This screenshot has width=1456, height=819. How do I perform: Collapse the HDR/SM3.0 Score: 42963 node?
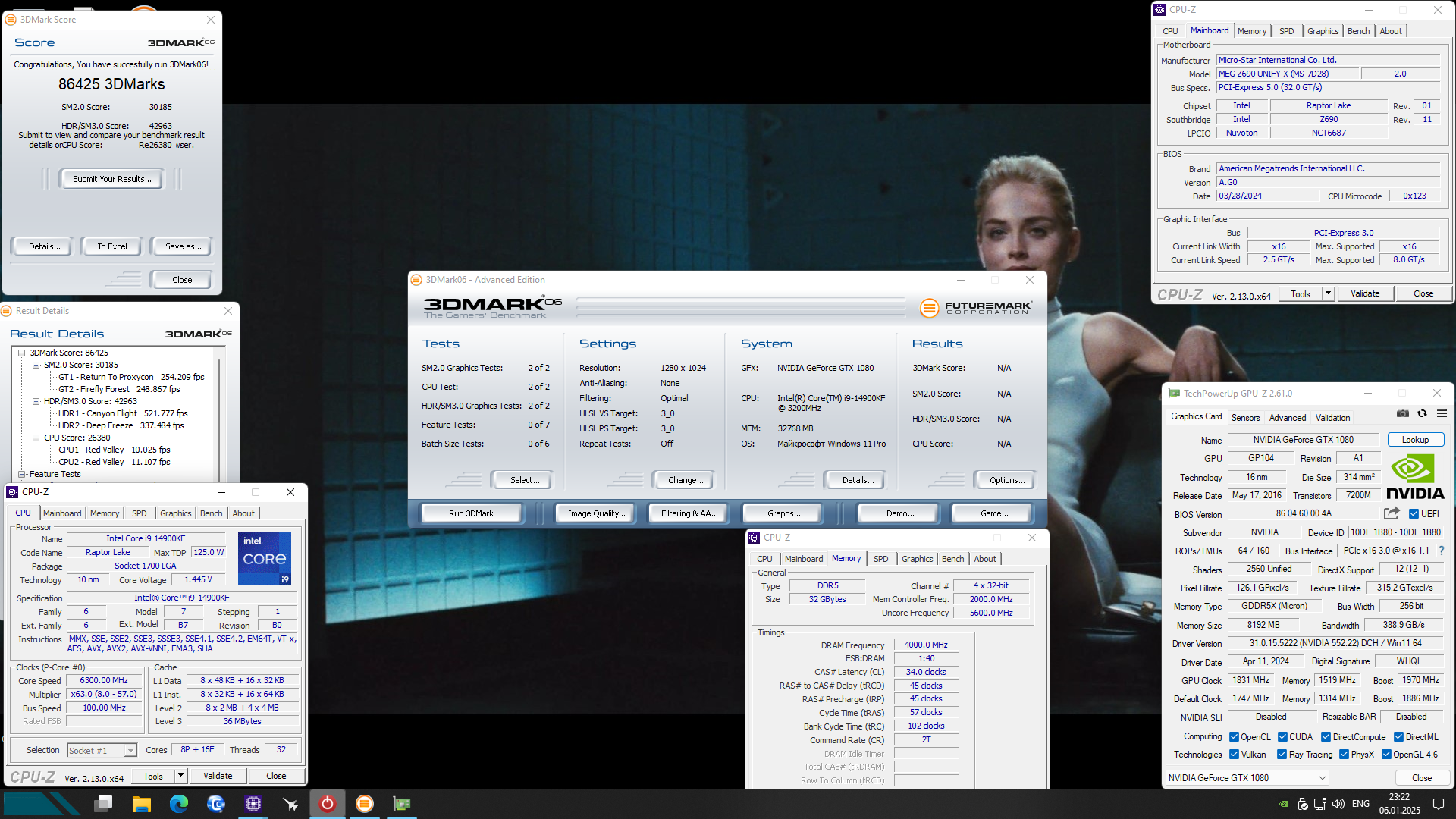coord(36,401)
